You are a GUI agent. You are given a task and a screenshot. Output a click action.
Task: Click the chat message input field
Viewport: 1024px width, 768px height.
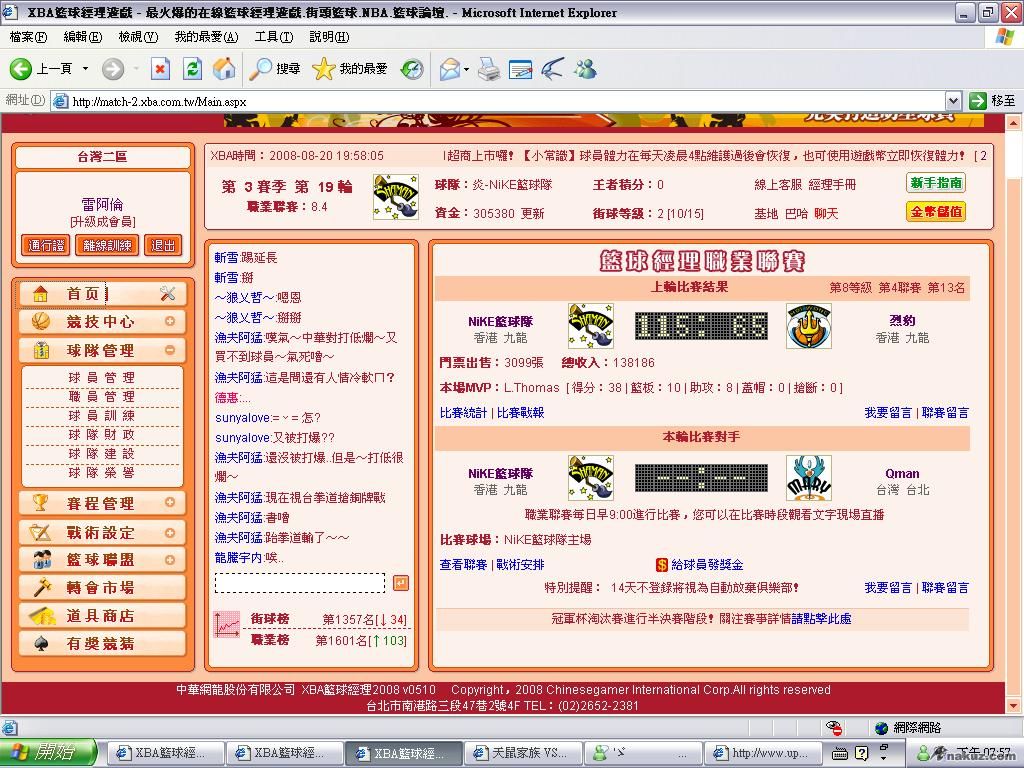click(300, 583)
